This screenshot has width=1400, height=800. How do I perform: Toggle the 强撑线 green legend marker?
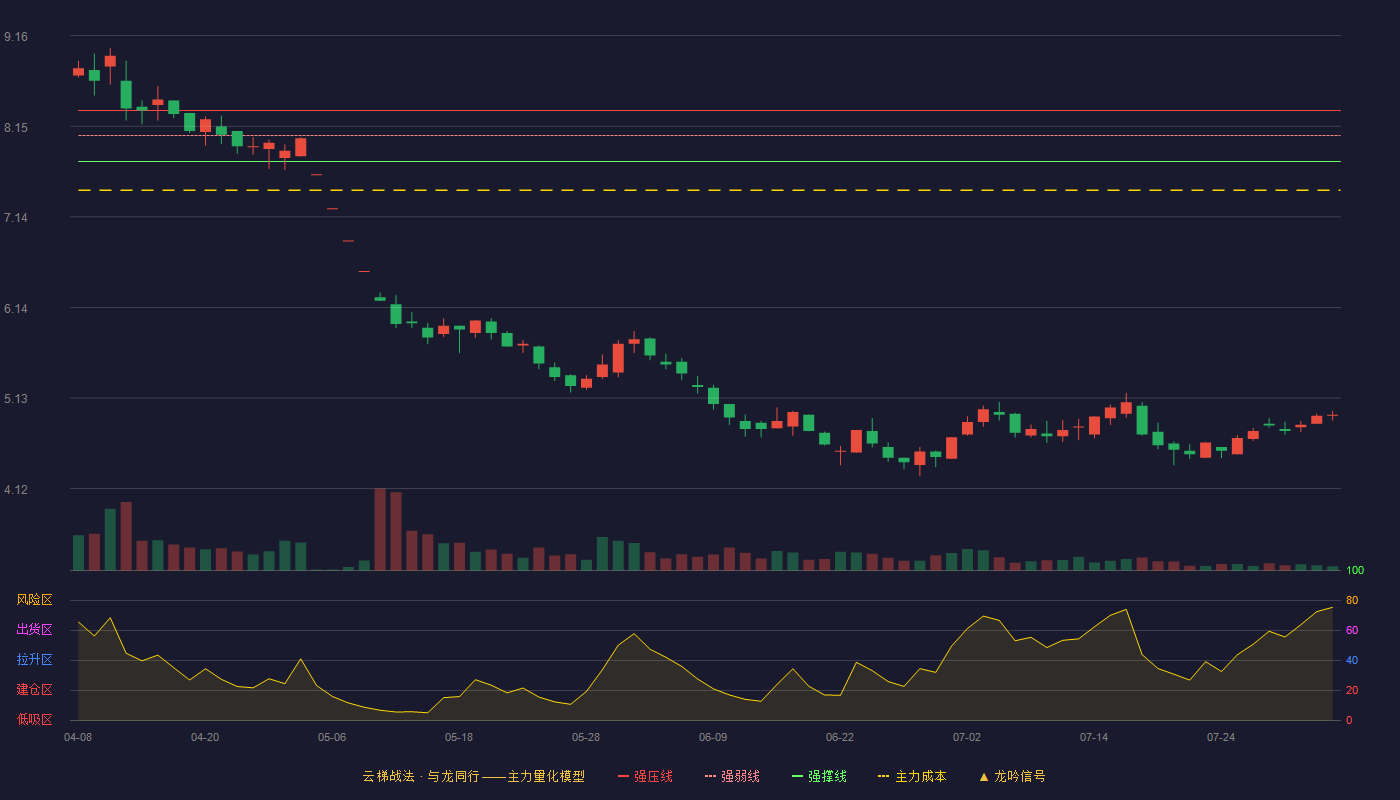click(x=798, y=776)
